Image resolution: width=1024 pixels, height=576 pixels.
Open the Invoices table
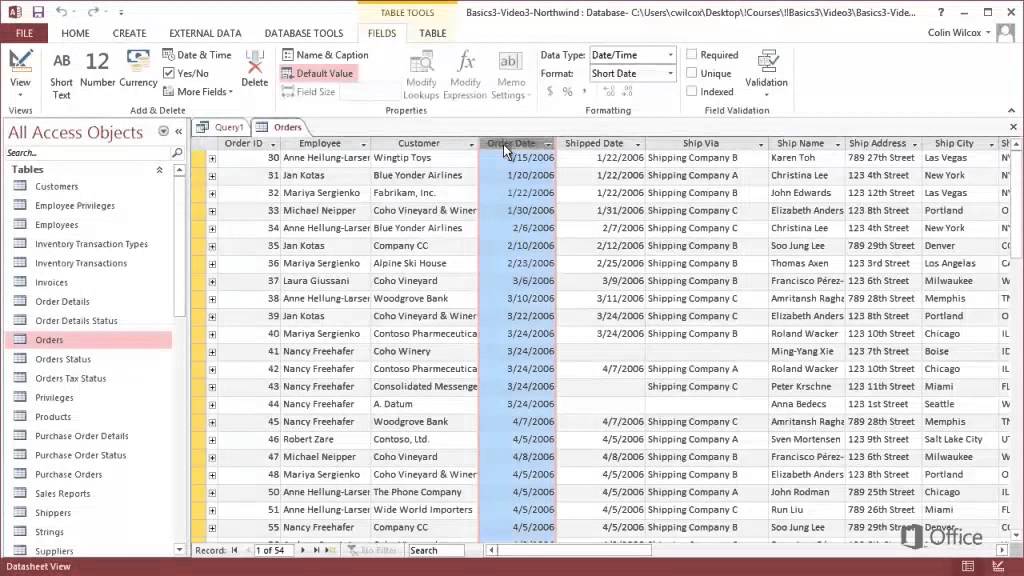[52, 282]
